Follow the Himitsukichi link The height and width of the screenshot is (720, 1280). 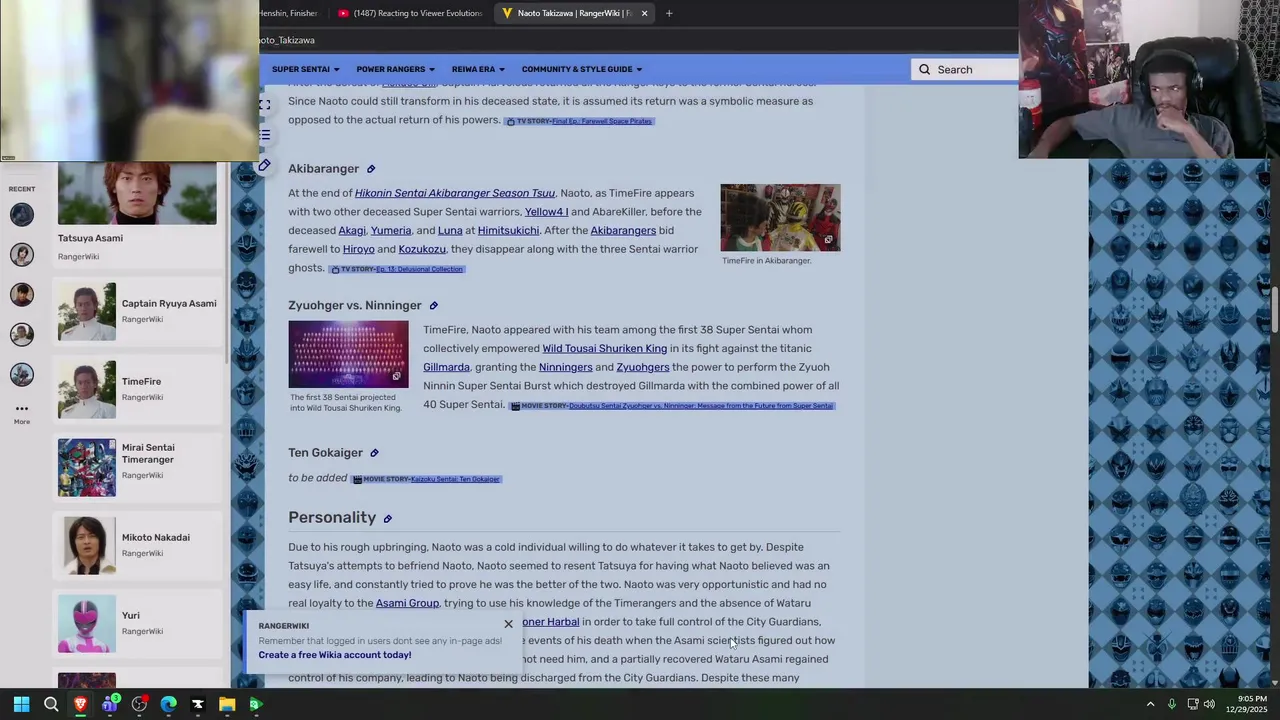[508, 231]
